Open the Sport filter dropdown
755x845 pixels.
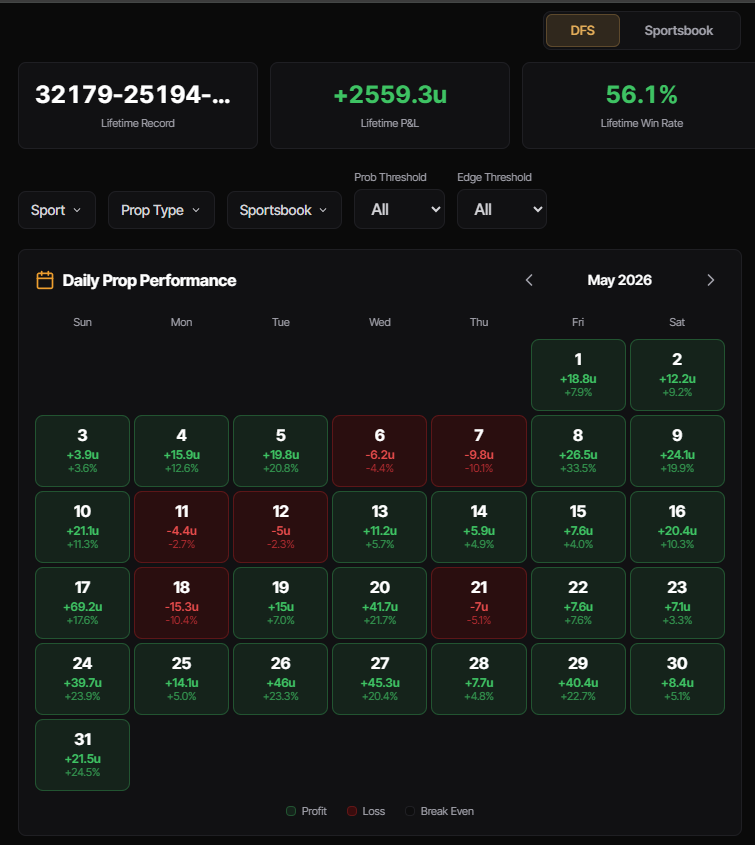(57, 210)
